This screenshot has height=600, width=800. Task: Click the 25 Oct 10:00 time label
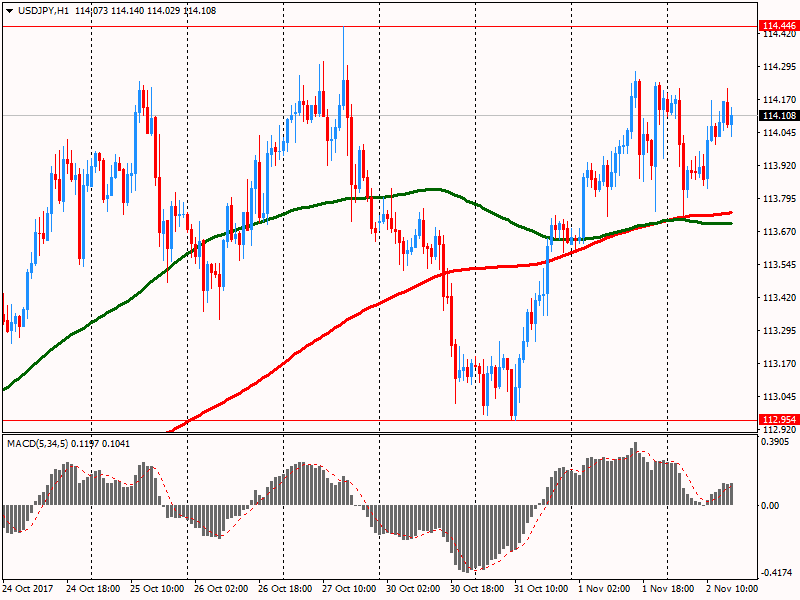[x=157, y=589]
